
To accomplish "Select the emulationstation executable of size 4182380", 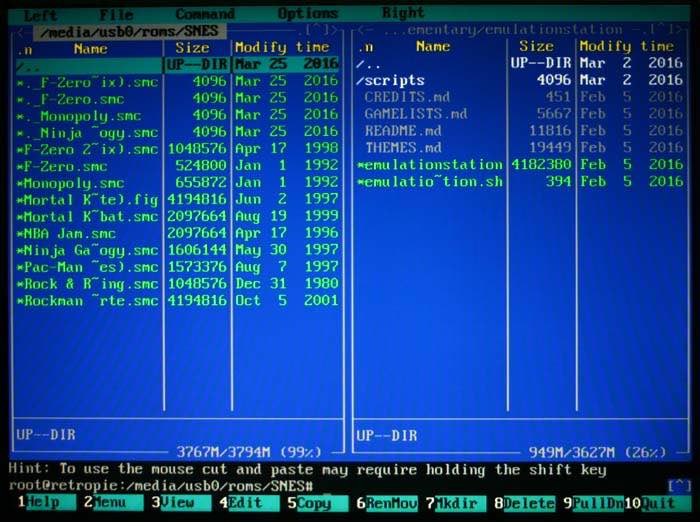I will tap(520, 165).
